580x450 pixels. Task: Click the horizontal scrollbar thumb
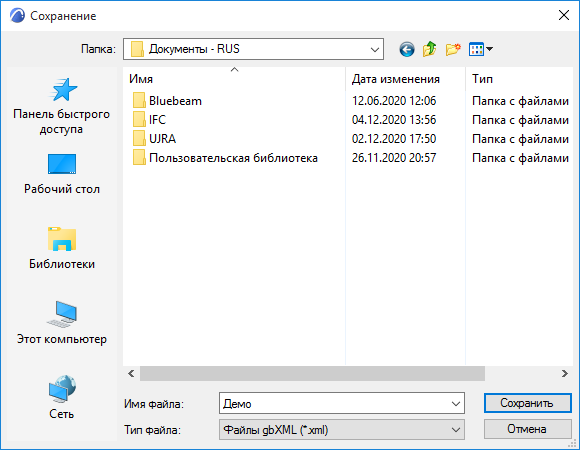pos(312,373)
